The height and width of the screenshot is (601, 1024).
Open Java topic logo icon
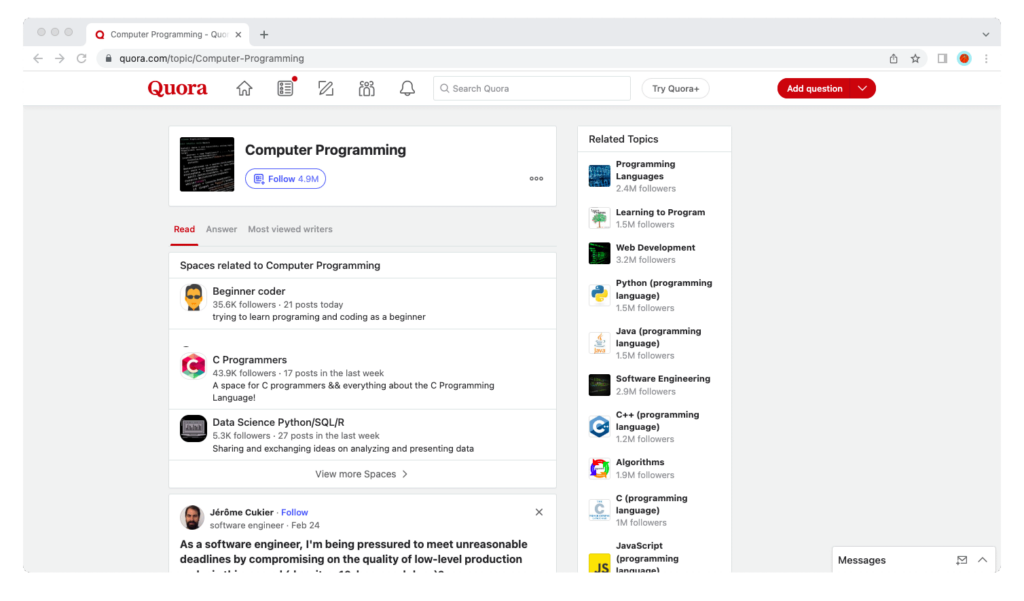point(600,342)
